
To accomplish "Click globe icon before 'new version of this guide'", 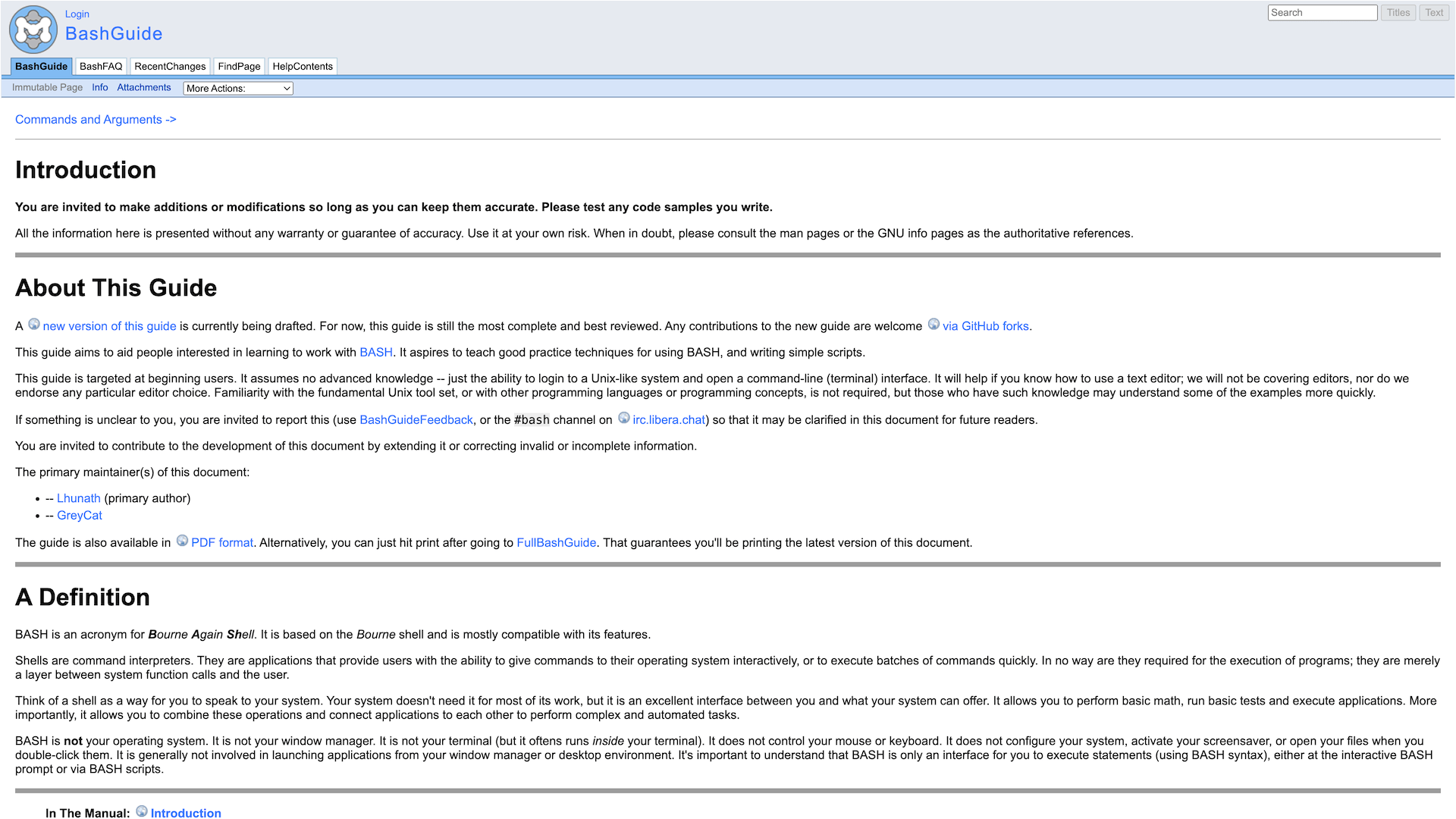I will click(x=34, y=325).
